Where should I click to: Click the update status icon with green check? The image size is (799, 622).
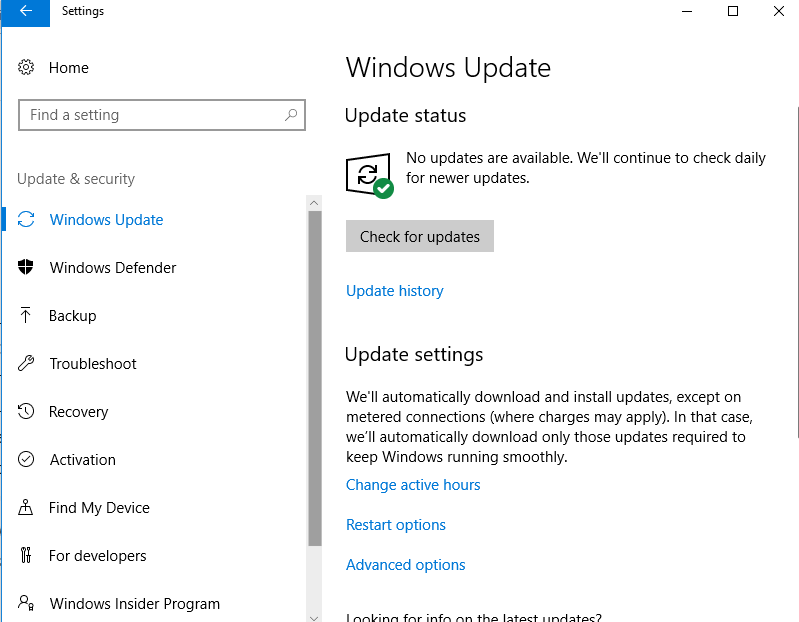(x=370, y=175)
